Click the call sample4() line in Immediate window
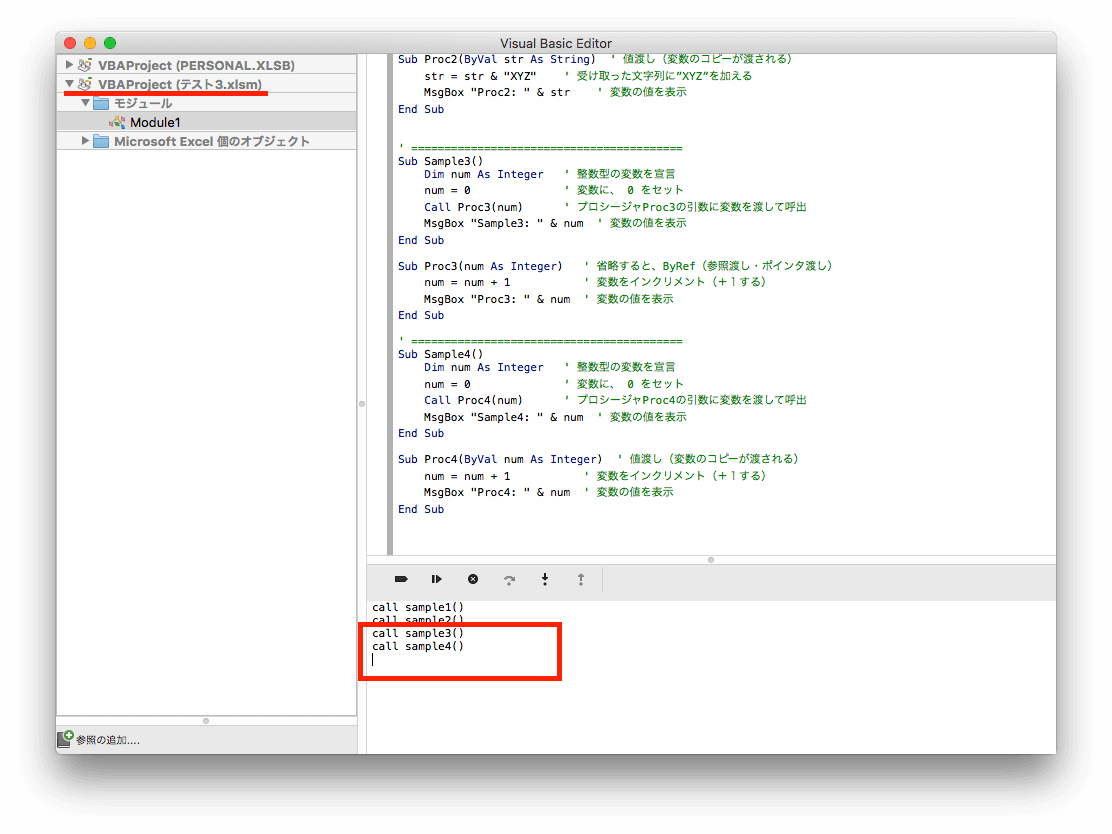 coord(418,646)
